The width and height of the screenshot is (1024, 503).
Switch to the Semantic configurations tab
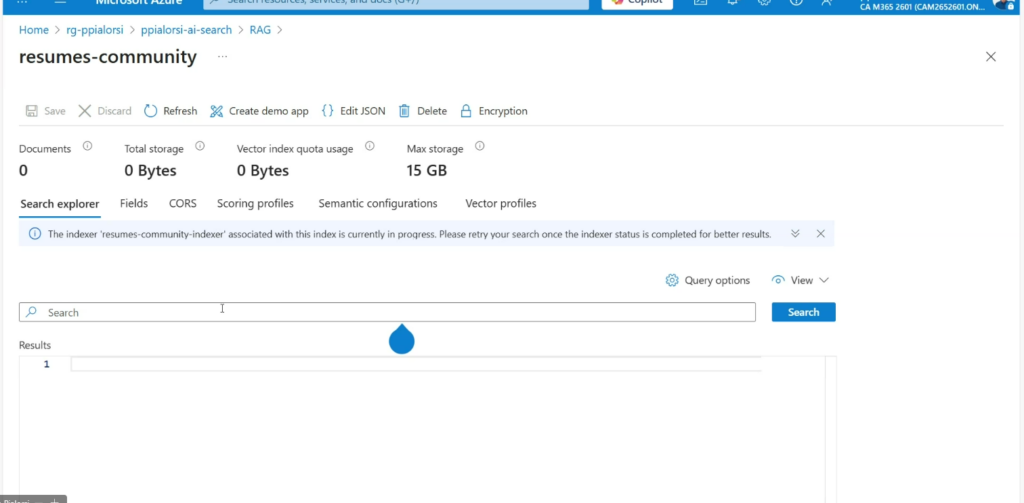click(x=377, y=204)
